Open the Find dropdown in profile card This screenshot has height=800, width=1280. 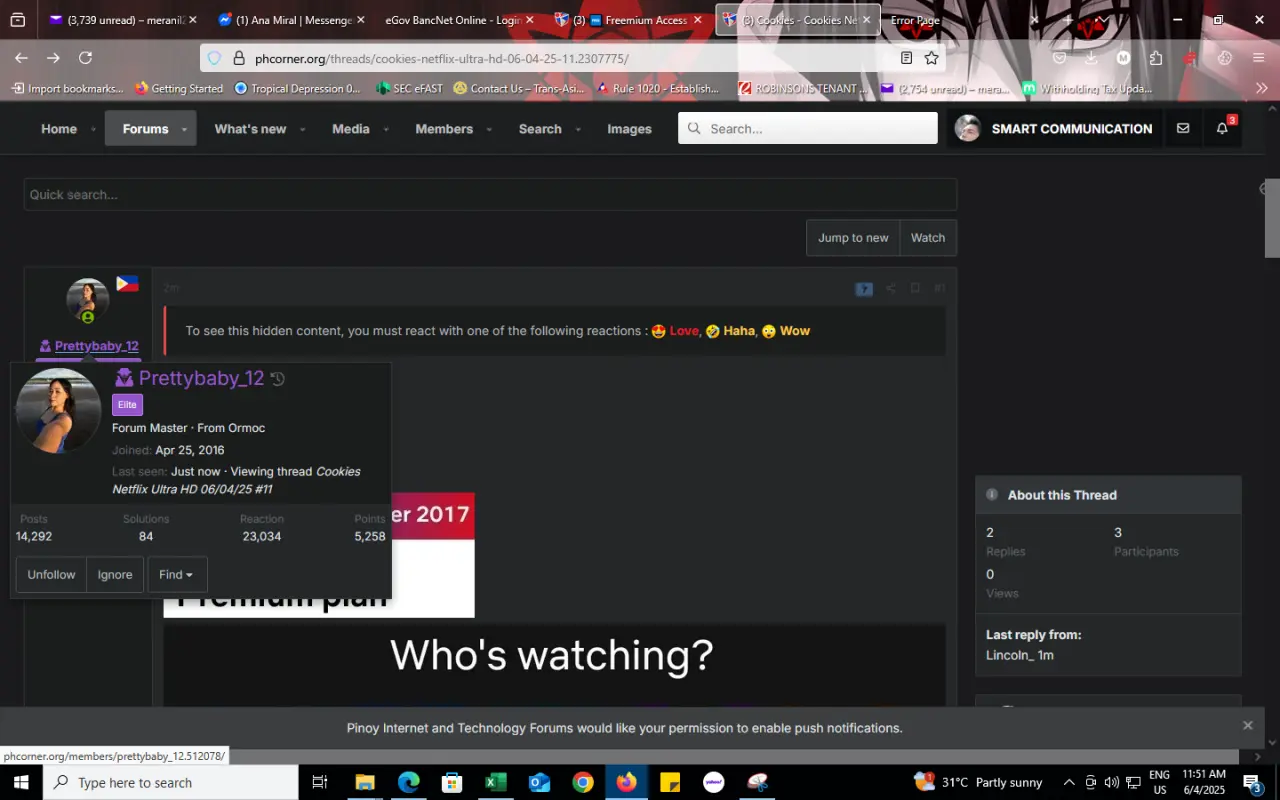coord(177,575)
